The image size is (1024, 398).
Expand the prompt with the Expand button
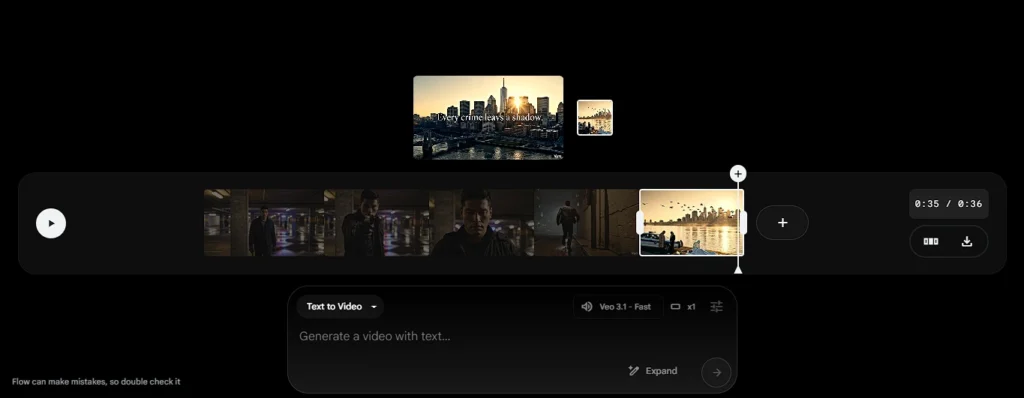[652, 371]
